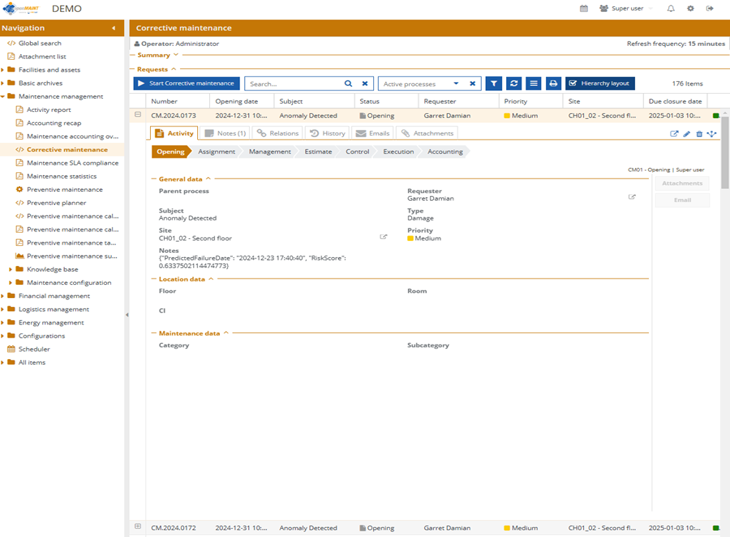730x537 pixels.
Task: Click Medium priority swatch in General data
Action: click(x=410, y=238)
